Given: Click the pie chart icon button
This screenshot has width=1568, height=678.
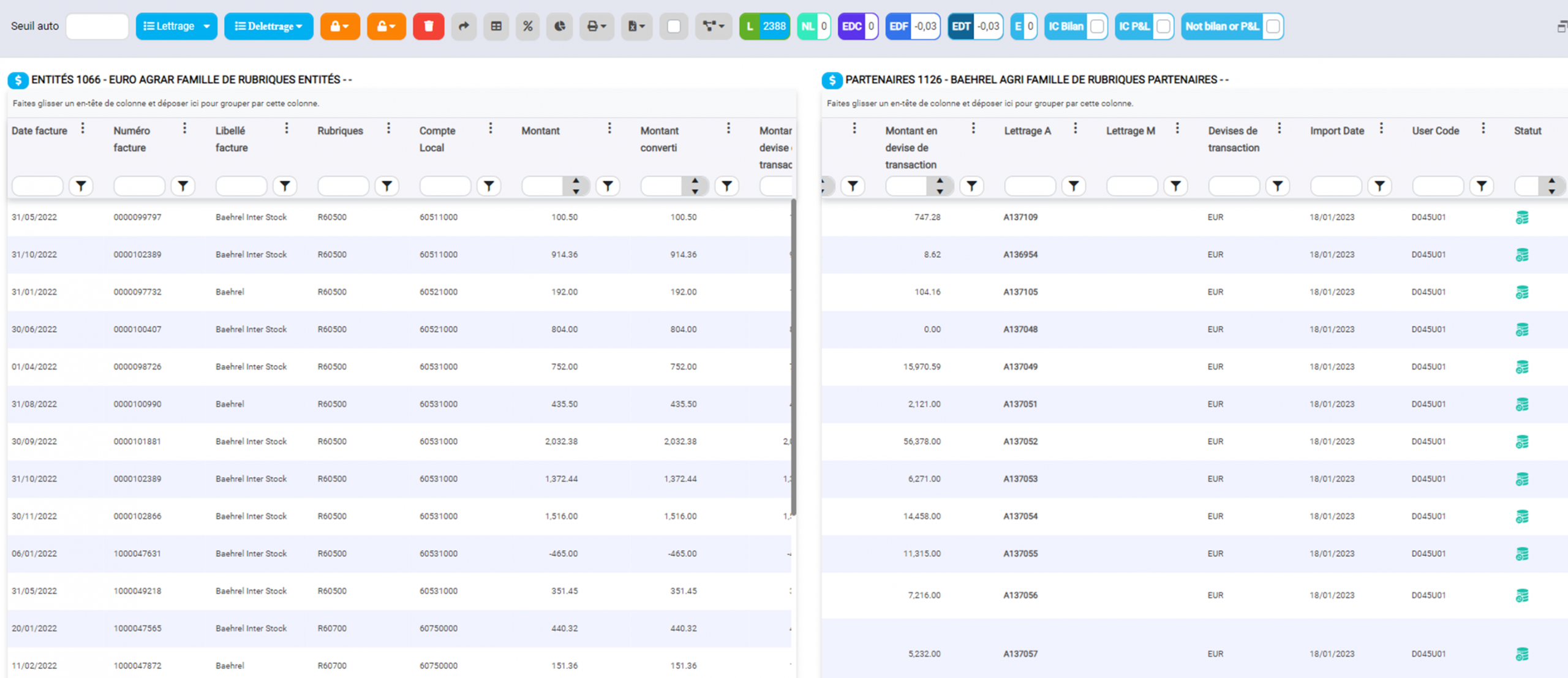Looking at the screenshot, I should click(560, 26).
